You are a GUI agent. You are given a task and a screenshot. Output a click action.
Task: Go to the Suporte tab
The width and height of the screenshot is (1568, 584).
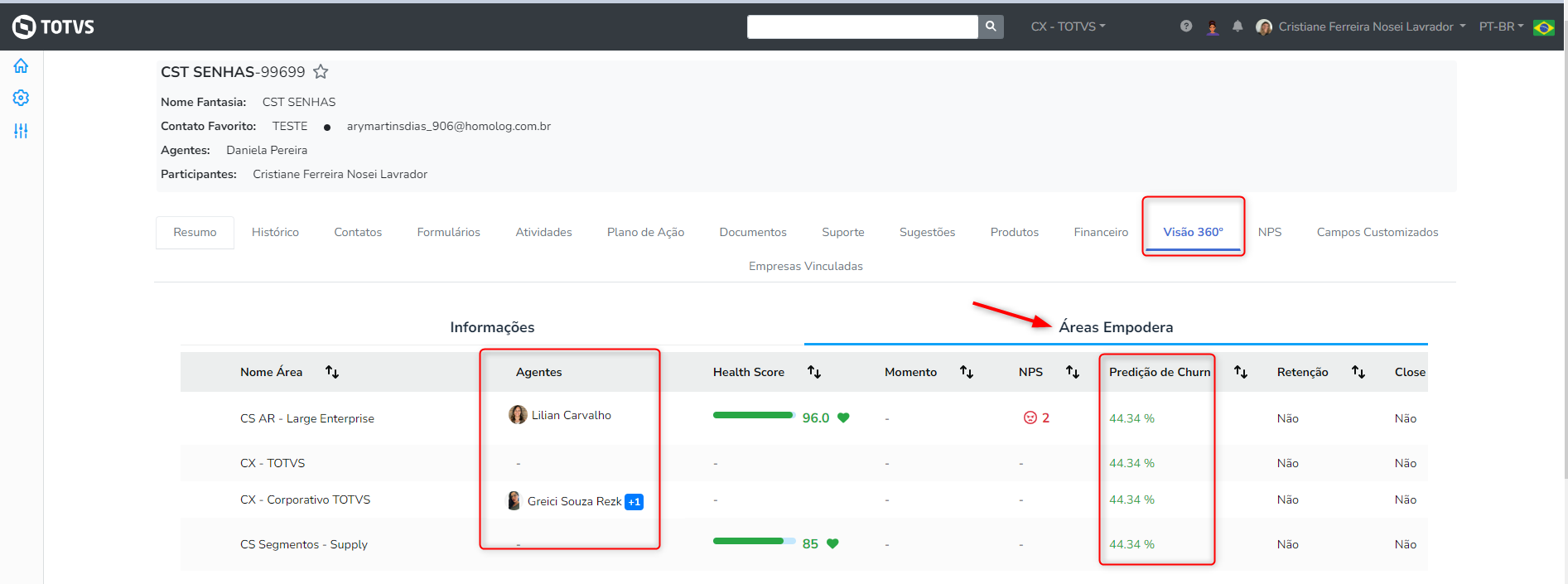(843, 232)
